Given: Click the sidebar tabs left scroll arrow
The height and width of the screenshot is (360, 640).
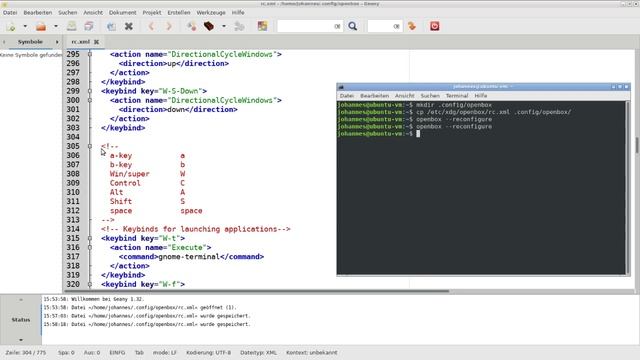Looking at the screenshot, I should click(x=4, y=42).
